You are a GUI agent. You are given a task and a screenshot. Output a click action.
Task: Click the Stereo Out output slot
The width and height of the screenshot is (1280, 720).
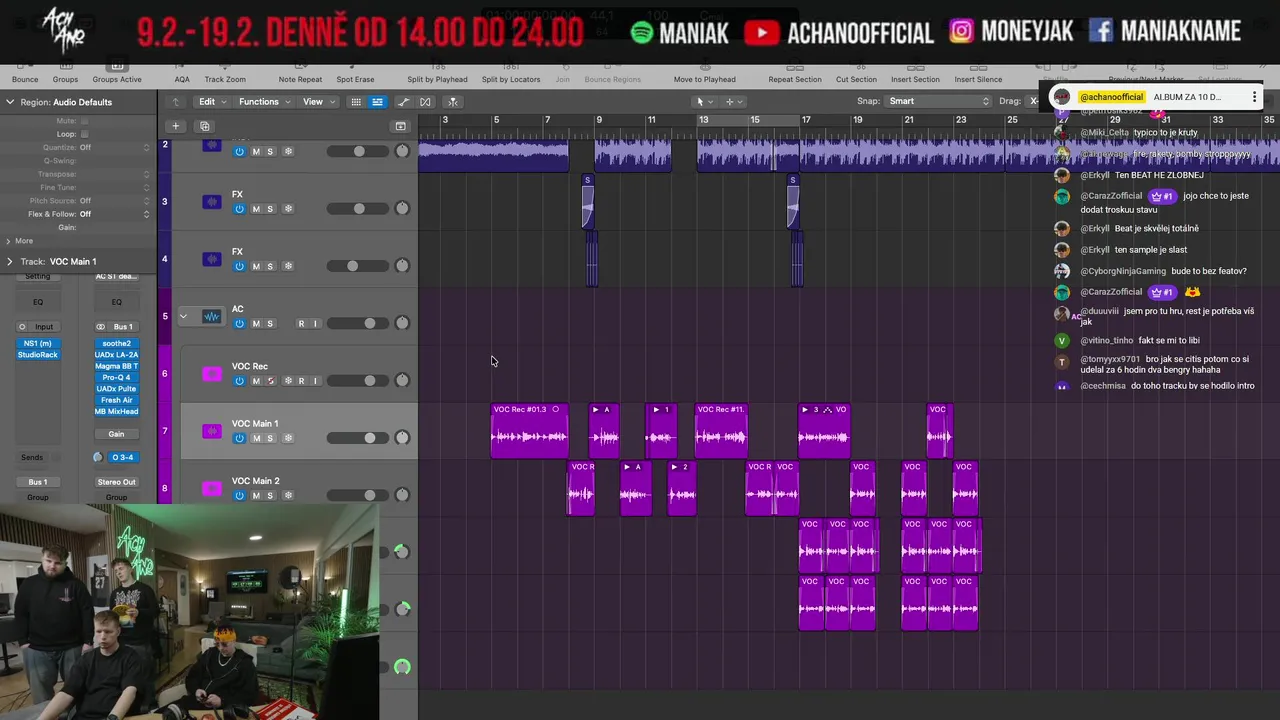116,482
